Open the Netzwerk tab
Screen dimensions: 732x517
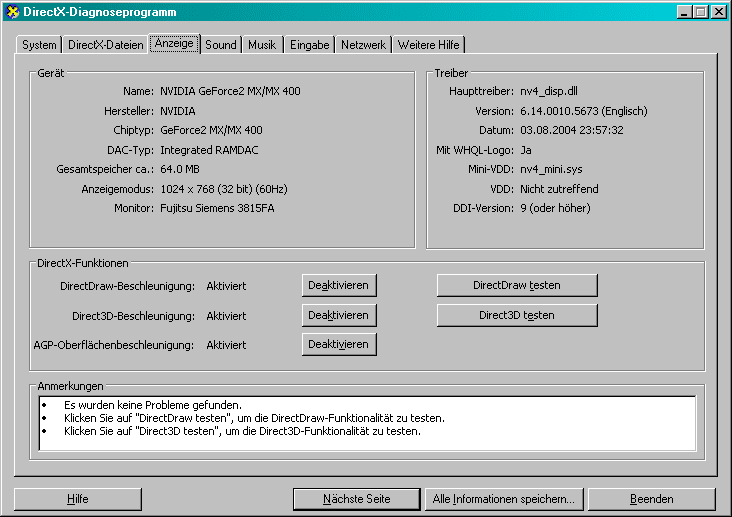click(x=363, y=45)
